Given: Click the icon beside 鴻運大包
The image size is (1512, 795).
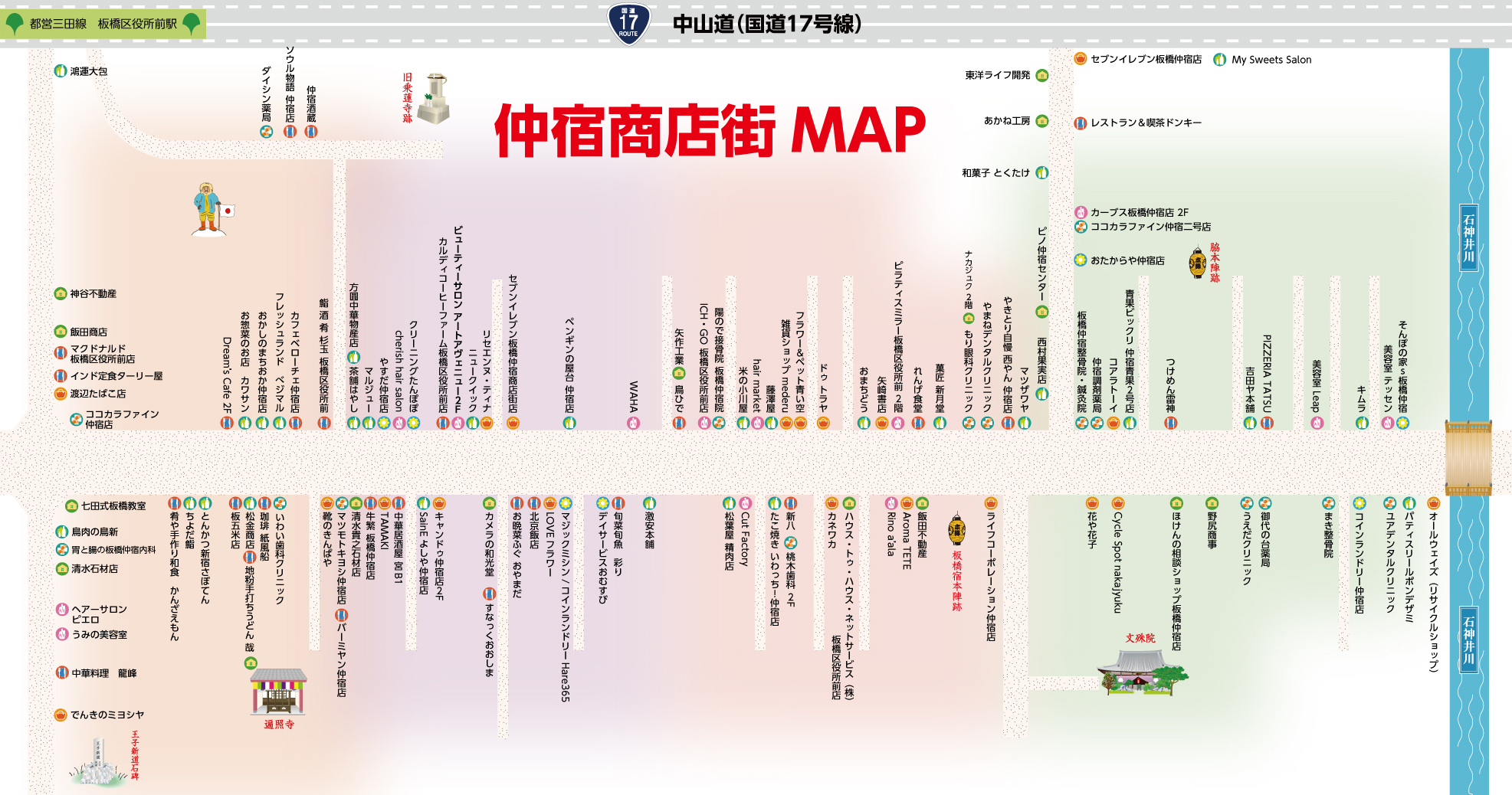Looking at the screenshot, I should 61,71.
